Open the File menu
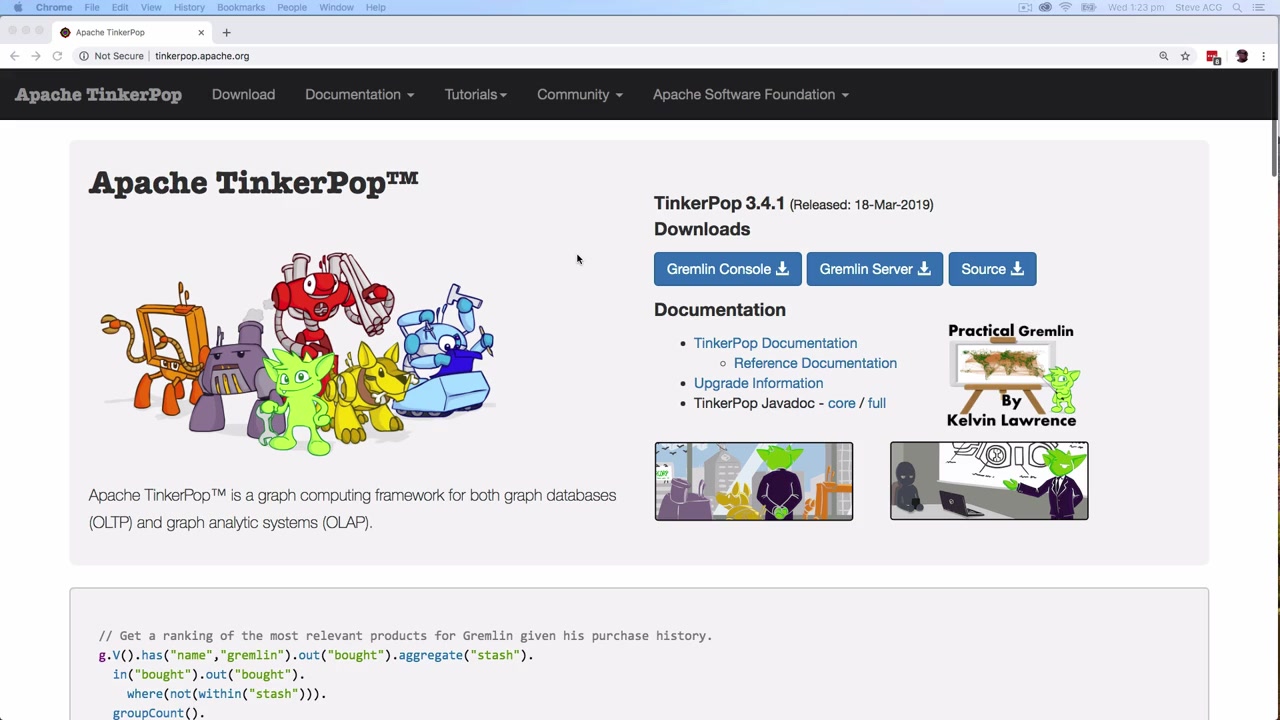 [x=92, y=7]
